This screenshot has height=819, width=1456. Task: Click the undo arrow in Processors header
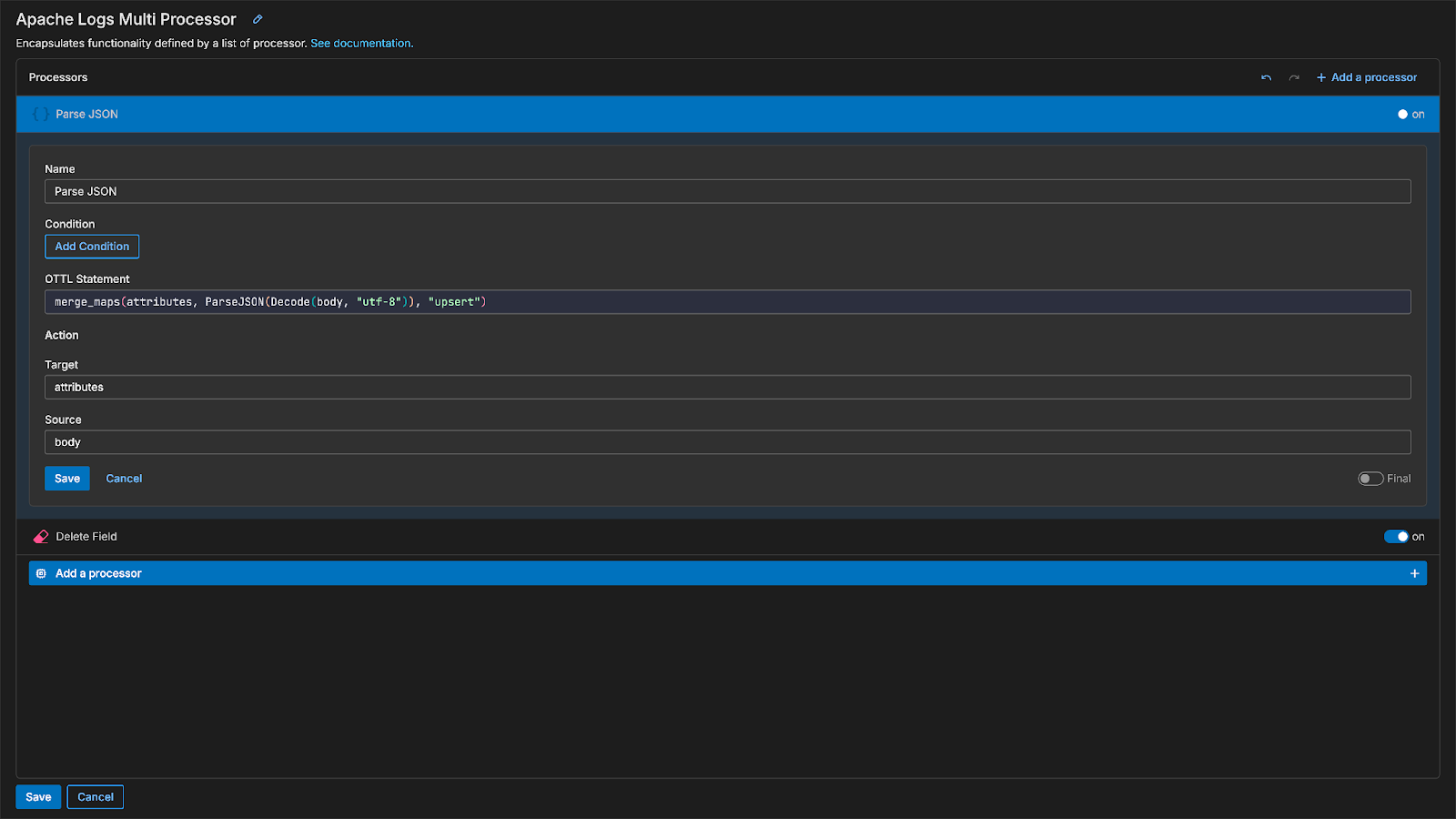tap(1266, 77)
